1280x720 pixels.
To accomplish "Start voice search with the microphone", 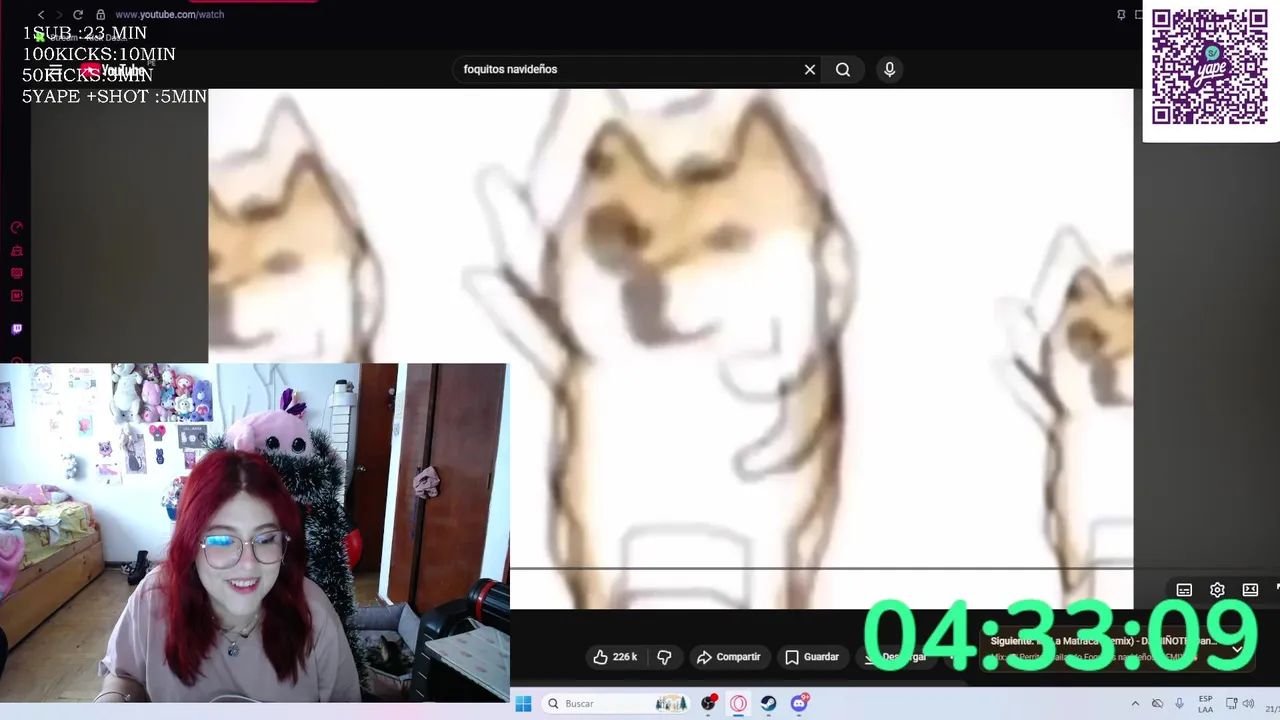I will (889, 69).
